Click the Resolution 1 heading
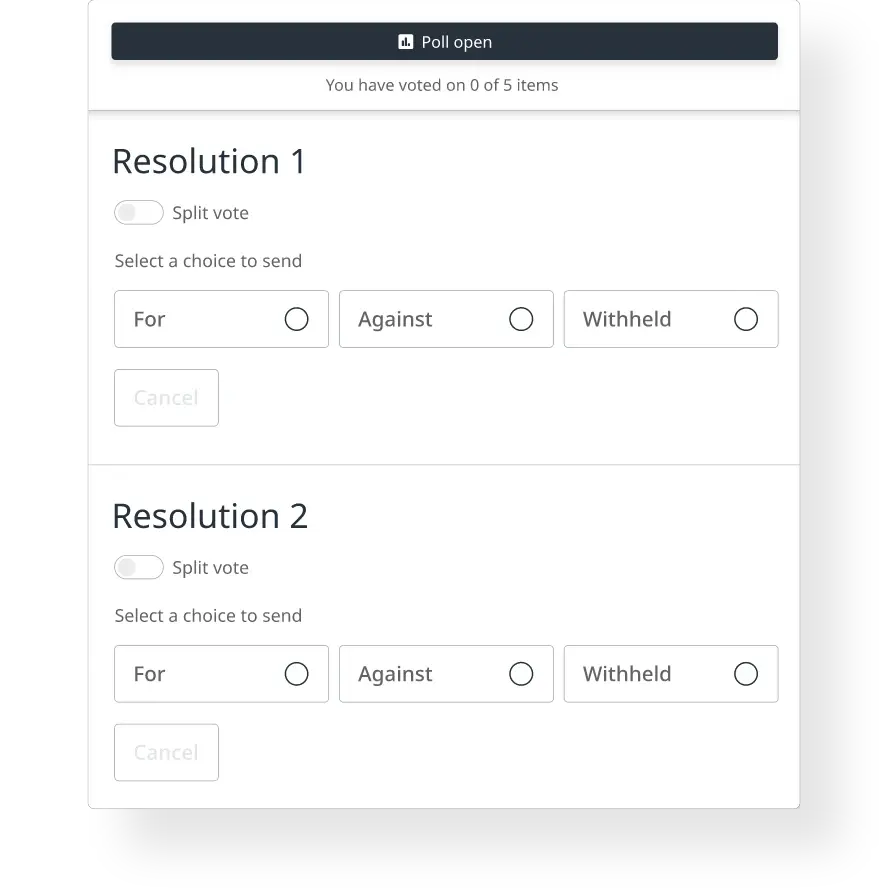The width and height of the screenshot is (888, 888). [x=209, y=161]
